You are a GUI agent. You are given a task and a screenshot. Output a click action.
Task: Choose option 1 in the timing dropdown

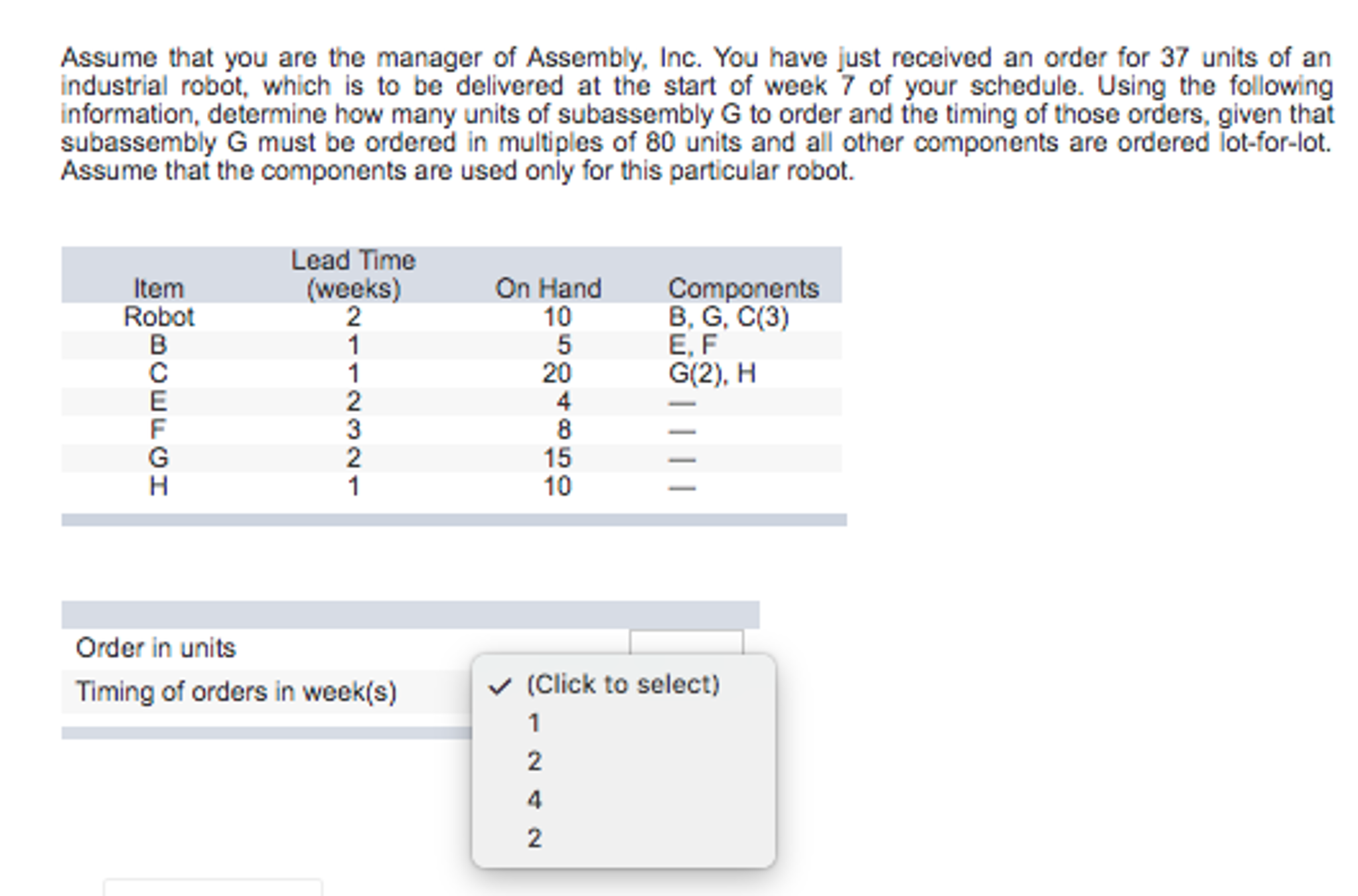coord(623,723)
